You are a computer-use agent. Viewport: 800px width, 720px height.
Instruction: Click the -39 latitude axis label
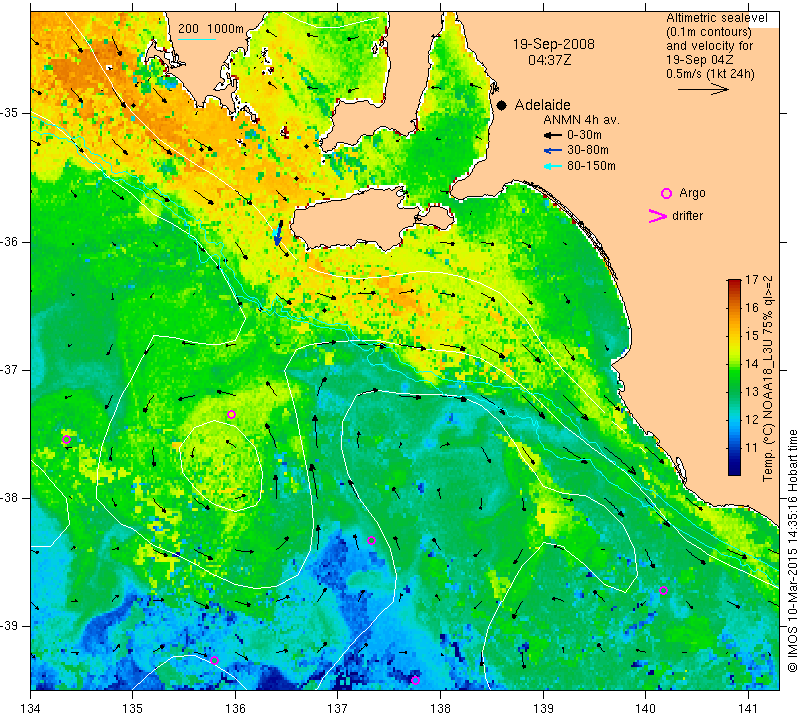(10, 626)
